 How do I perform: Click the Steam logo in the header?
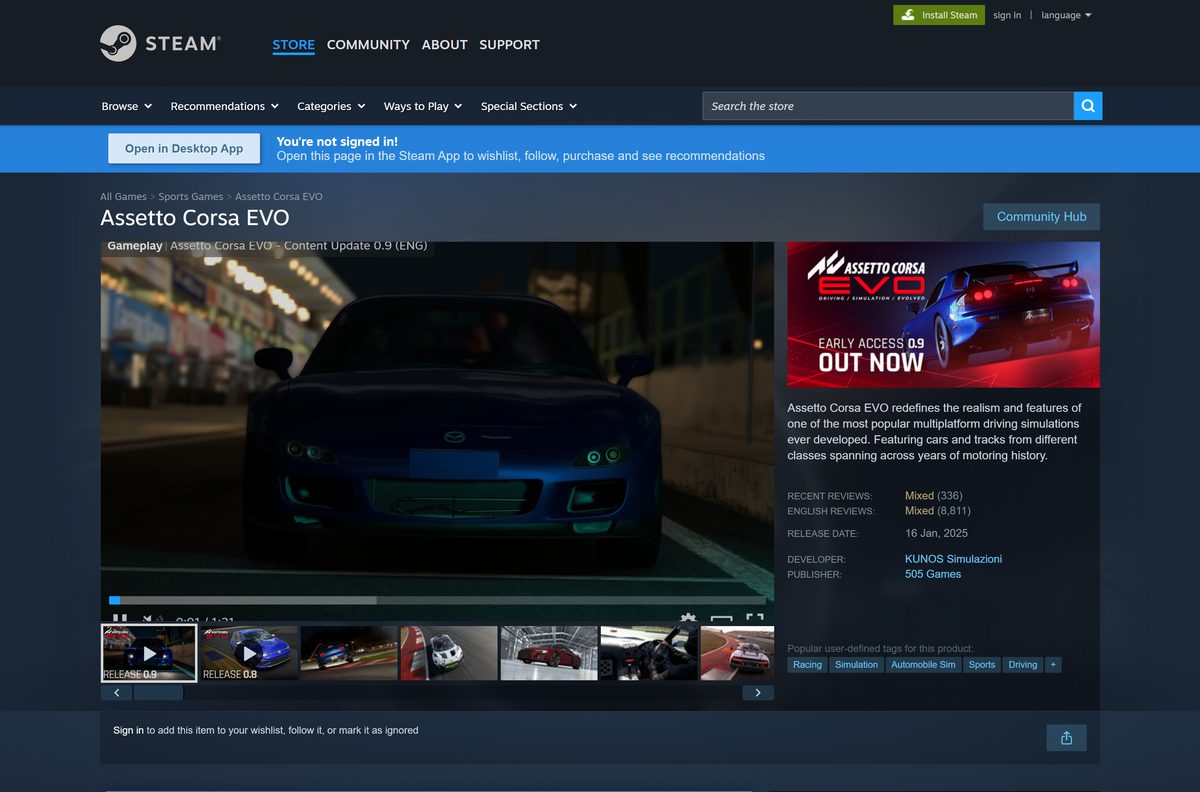[159, 44]
